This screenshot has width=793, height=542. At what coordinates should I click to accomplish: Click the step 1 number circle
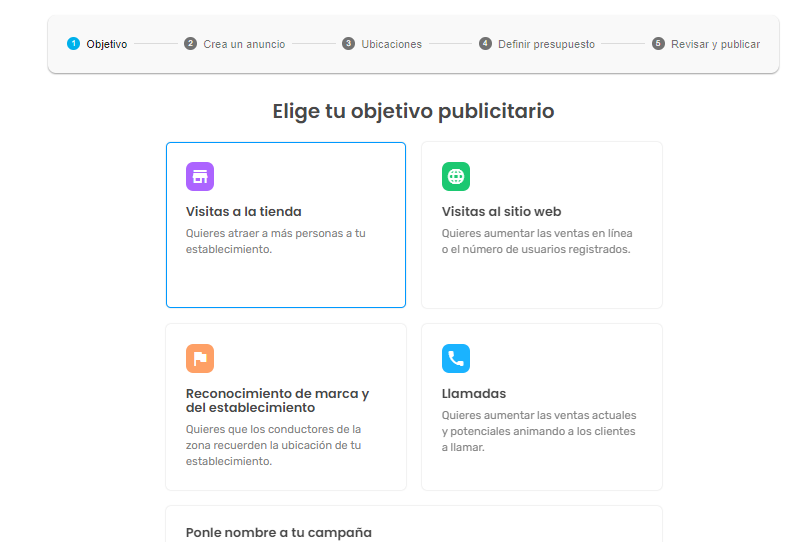tap(73, 44)
